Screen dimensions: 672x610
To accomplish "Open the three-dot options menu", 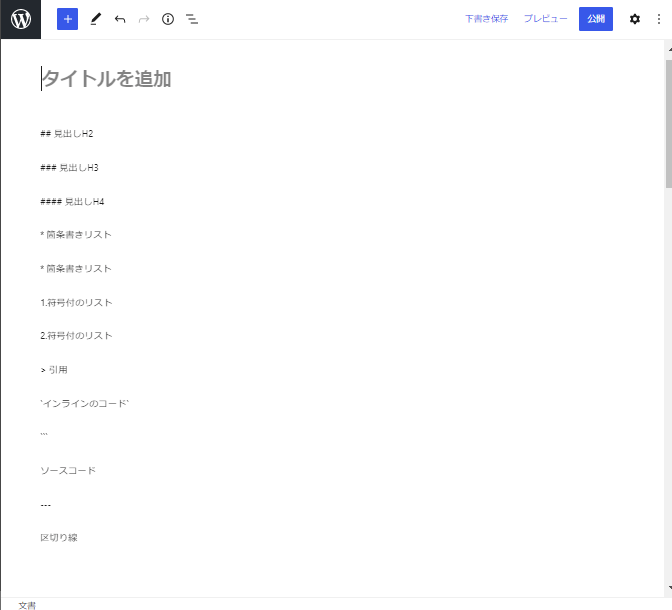I will click(659, 19).
